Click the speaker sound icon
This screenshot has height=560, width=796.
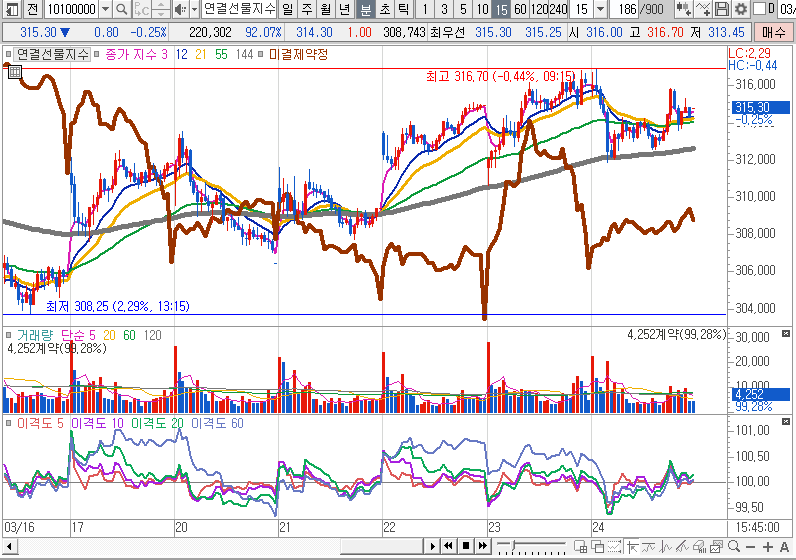point(179,9)
